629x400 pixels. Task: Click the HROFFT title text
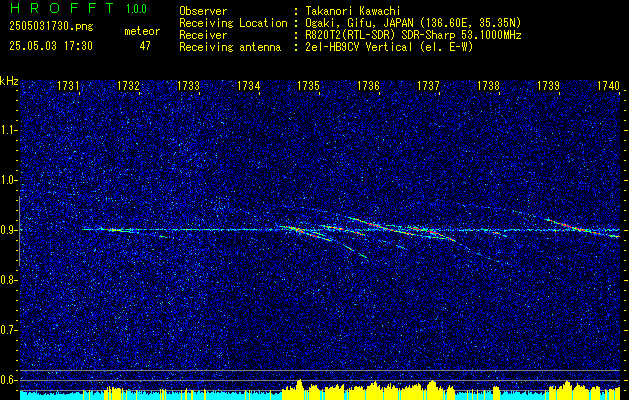pyautogui.click(x=62, y=8)
